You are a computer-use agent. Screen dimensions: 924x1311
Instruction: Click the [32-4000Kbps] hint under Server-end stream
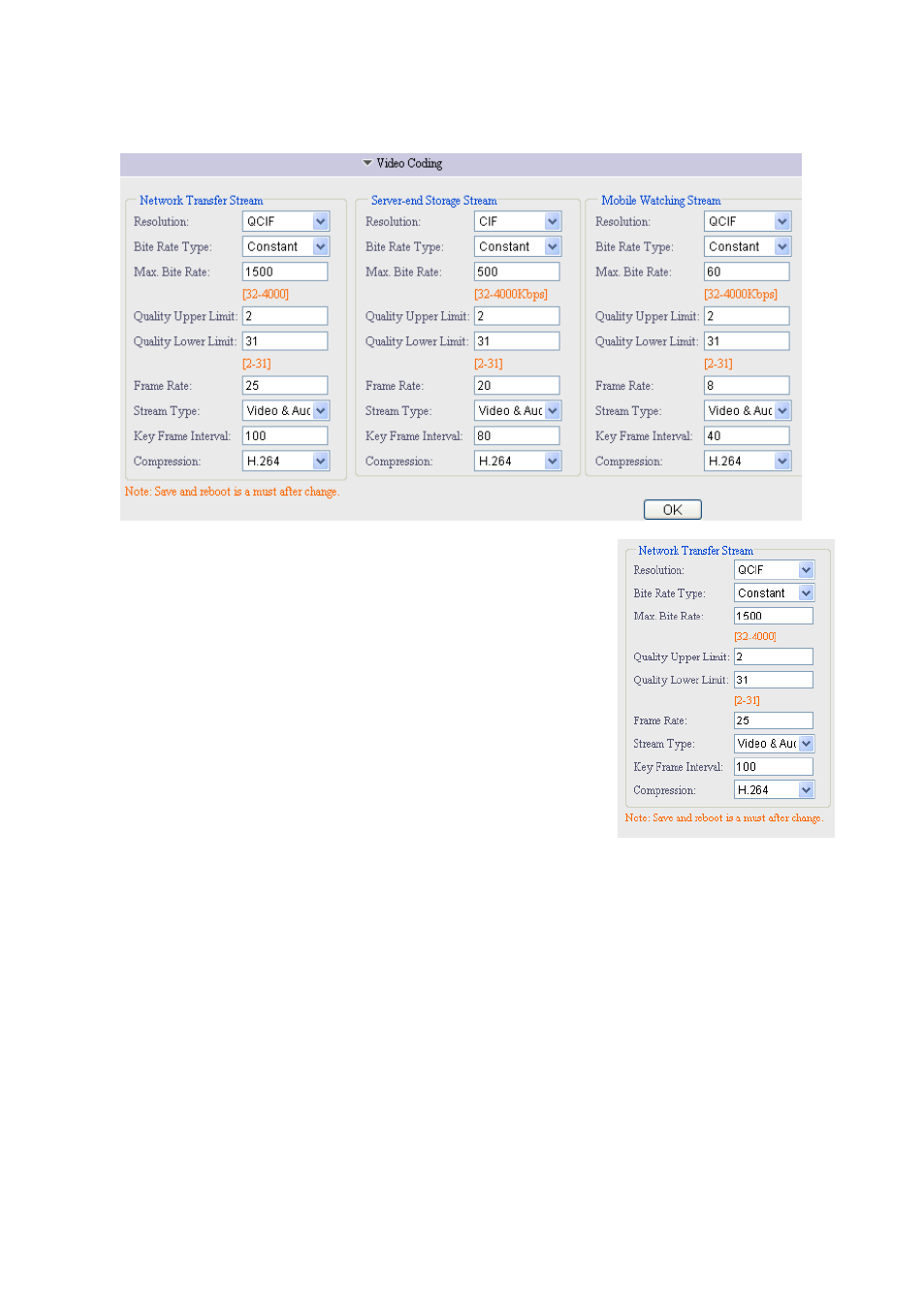(x=511, y=294)
